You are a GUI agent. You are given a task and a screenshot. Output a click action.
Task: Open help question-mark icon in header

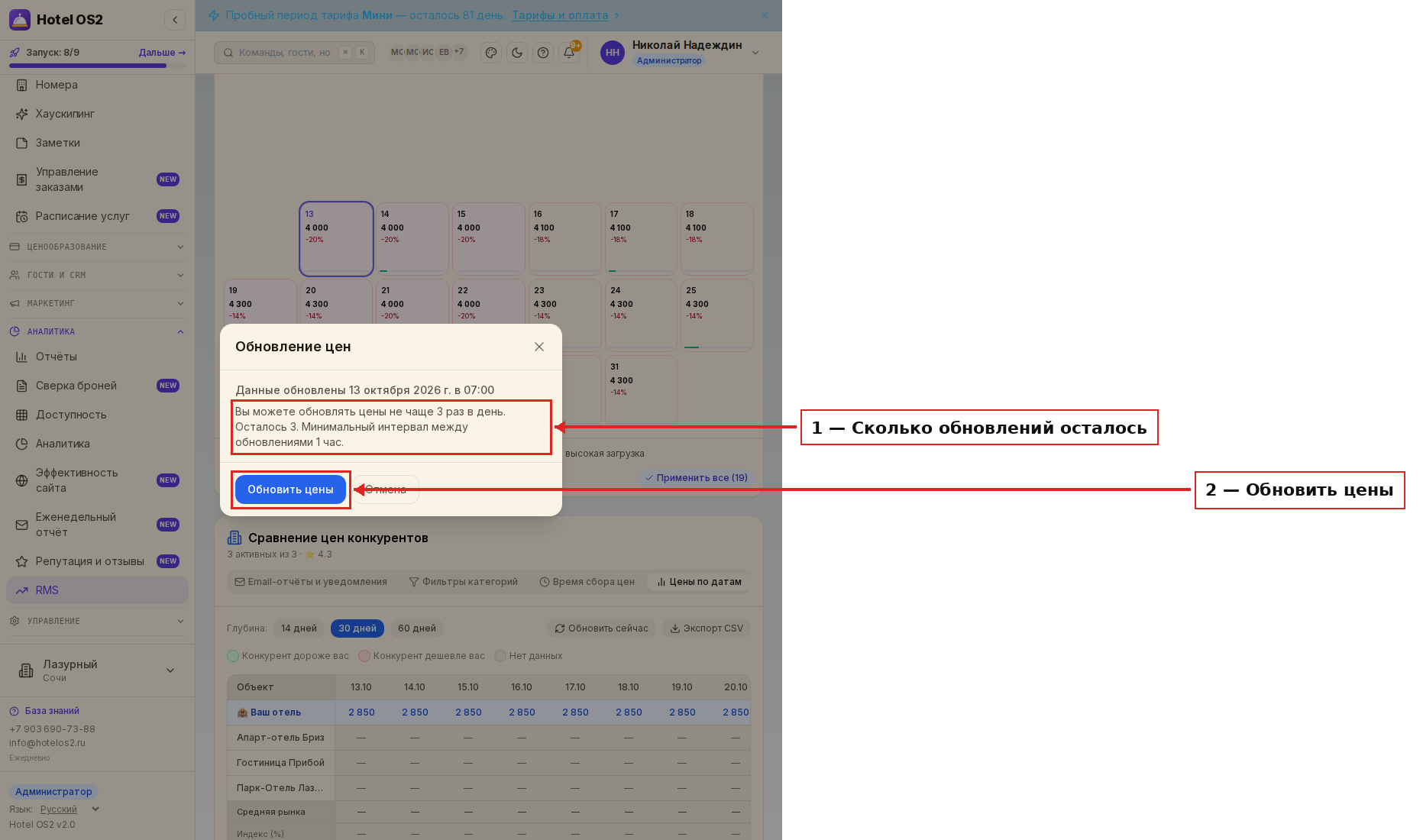pos(543,53)
